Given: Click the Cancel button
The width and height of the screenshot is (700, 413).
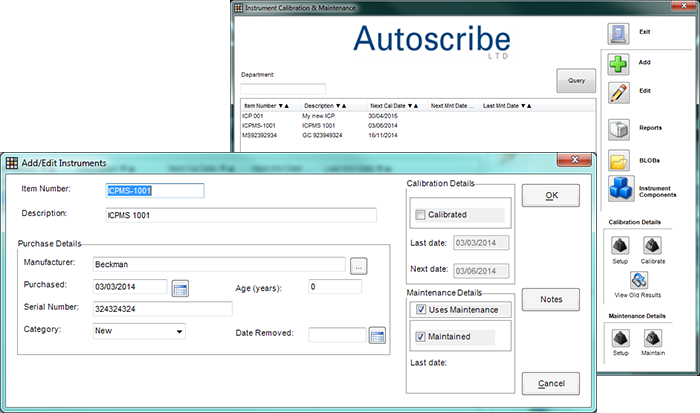Looking at the screenshot, I should 551,384.
